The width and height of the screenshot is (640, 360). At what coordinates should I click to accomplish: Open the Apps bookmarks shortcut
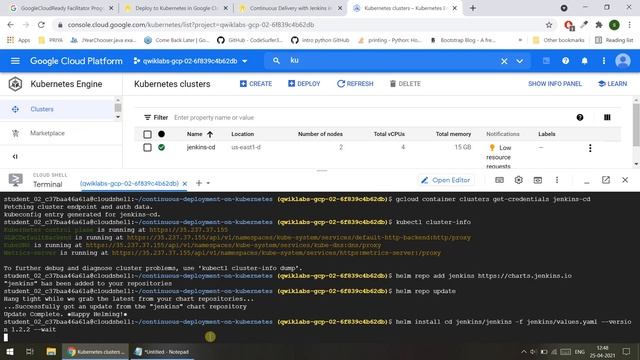coord(19,40)
